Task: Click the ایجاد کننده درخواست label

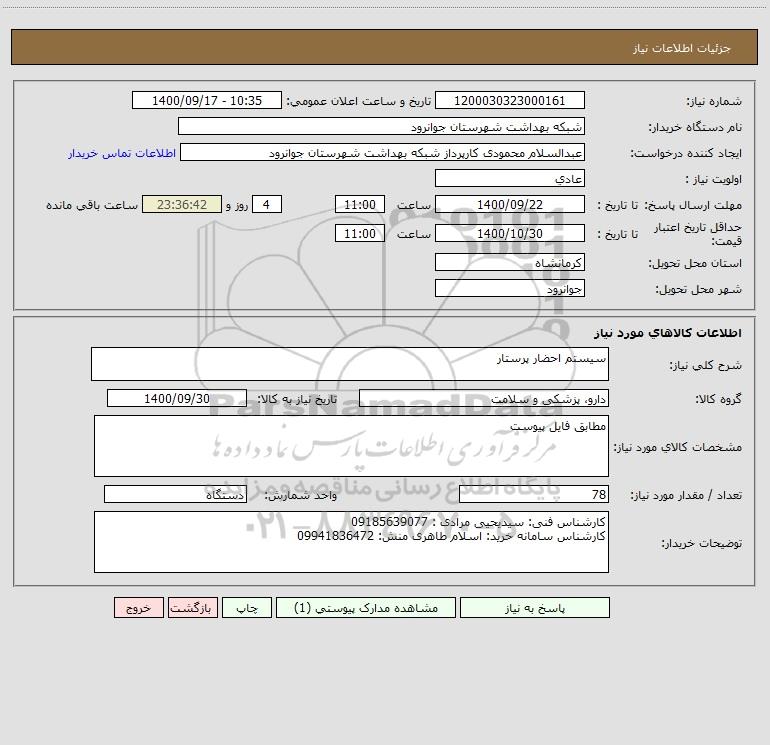Action: tap(686, 154)
